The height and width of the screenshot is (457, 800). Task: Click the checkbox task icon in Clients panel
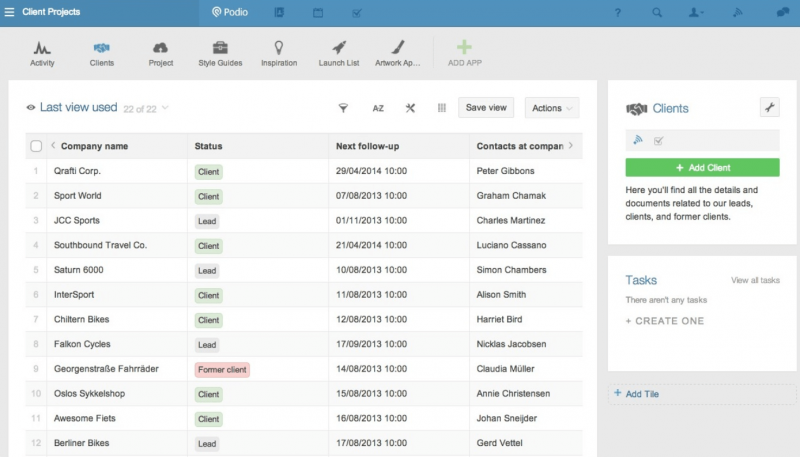pyautogui.click(x=658, y=141)
